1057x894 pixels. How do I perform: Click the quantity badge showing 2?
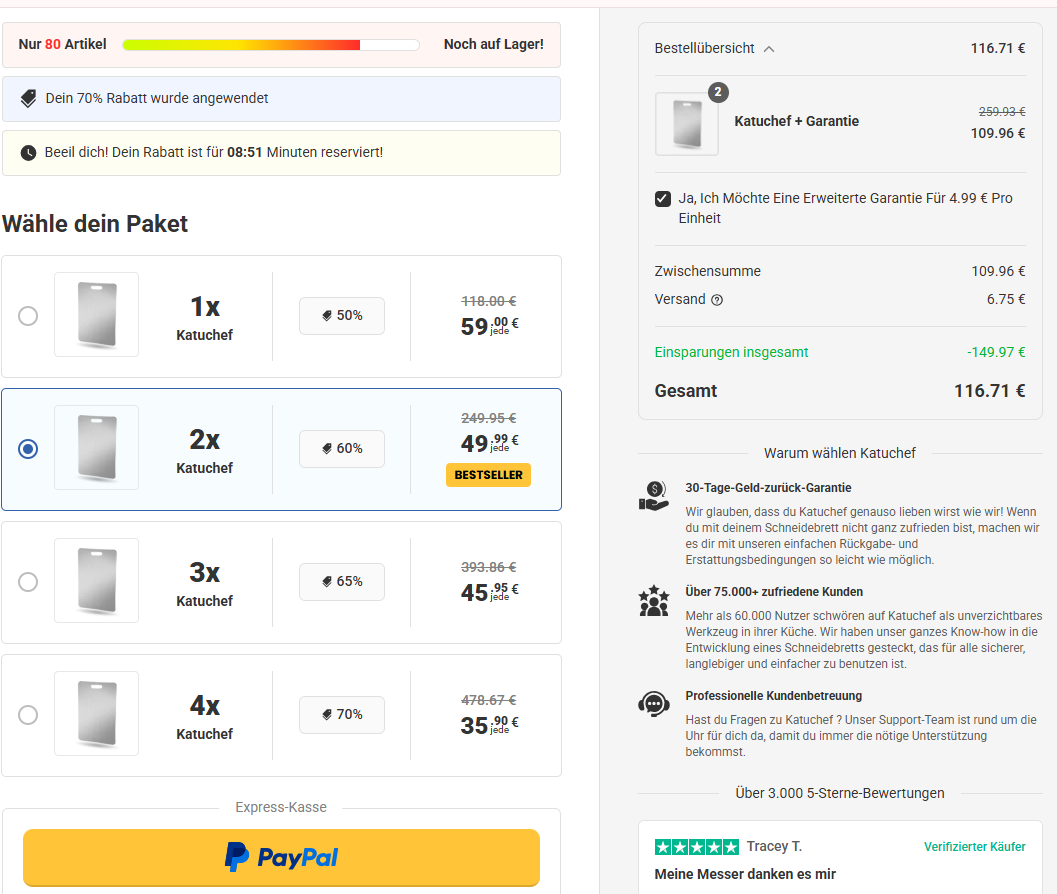point(718,92)
